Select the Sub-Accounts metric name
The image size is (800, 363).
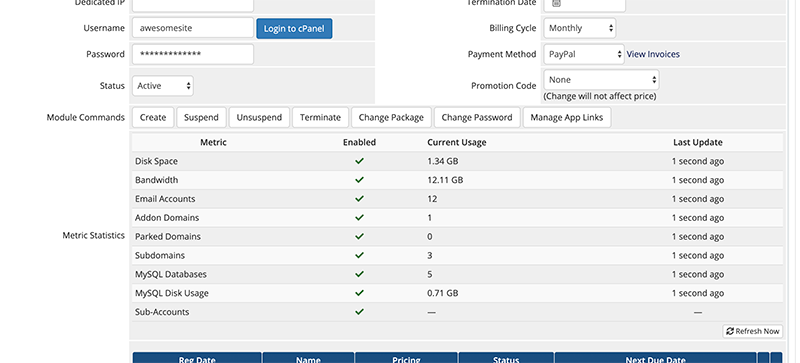click(162, 312)
